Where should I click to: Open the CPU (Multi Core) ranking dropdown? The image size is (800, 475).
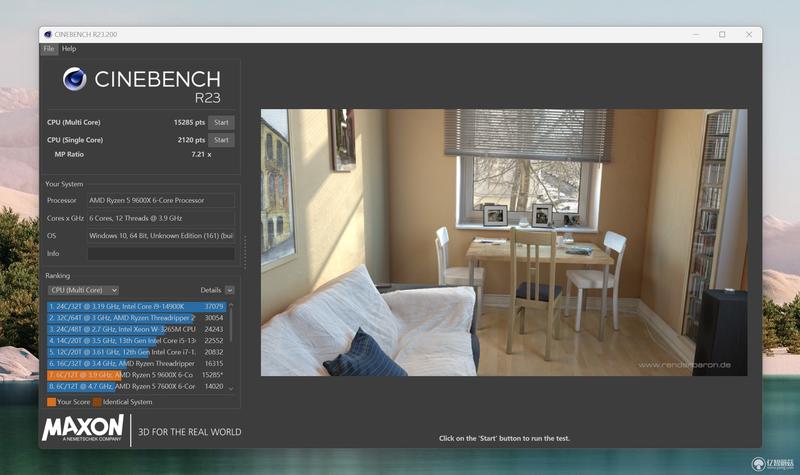pyautogui.click(x=84, y=290)
